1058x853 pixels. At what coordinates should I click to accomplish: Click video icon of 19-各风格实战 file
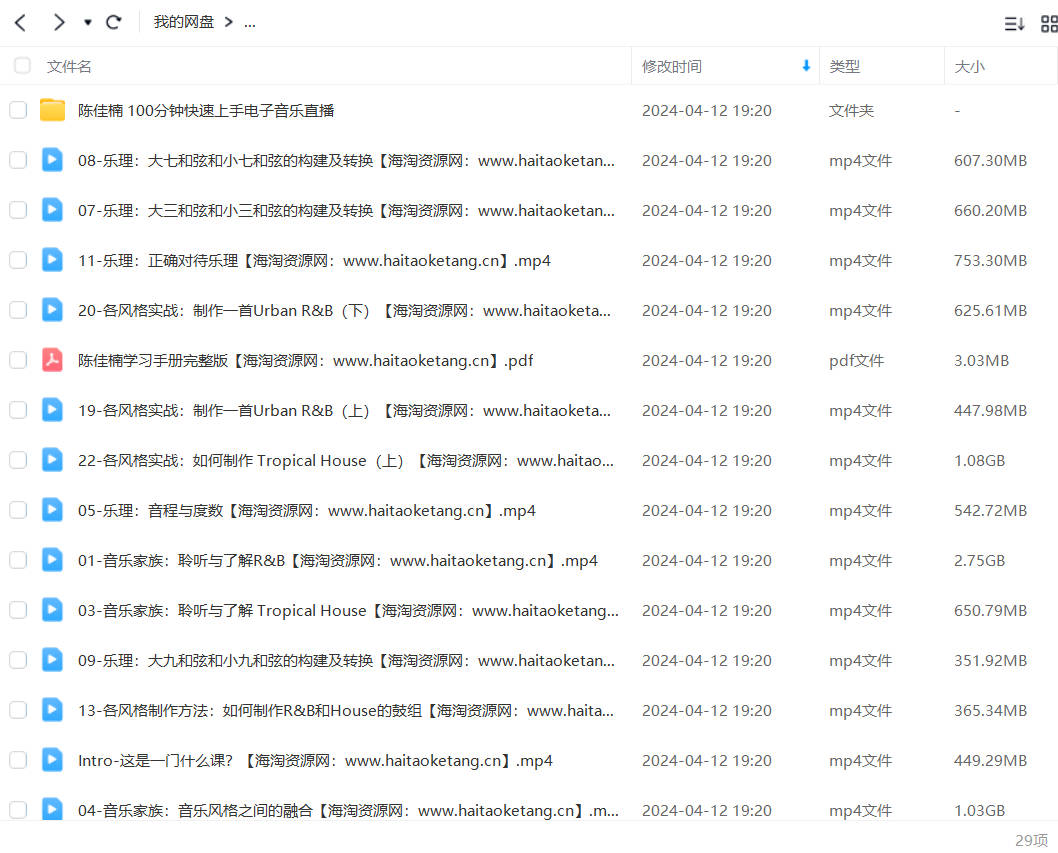tap(52, 410)
